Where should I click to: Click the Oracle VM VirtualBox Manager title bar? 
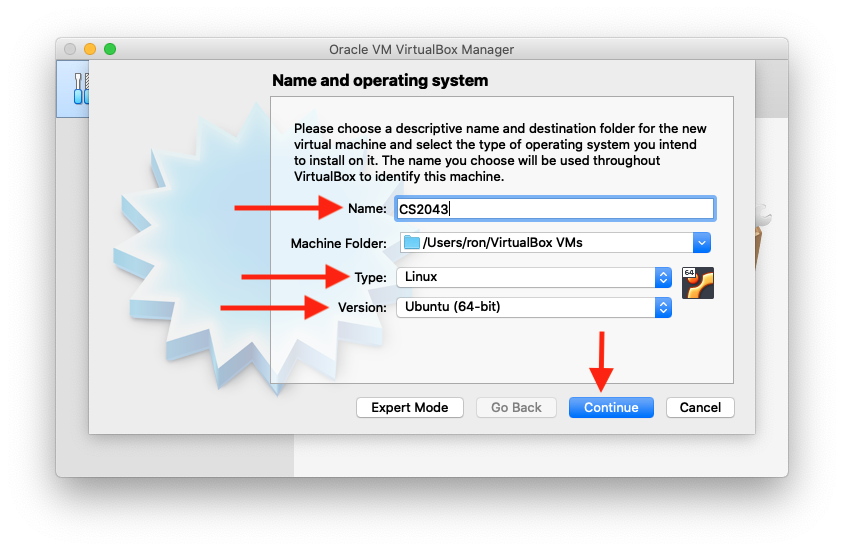tap(421, 49)
